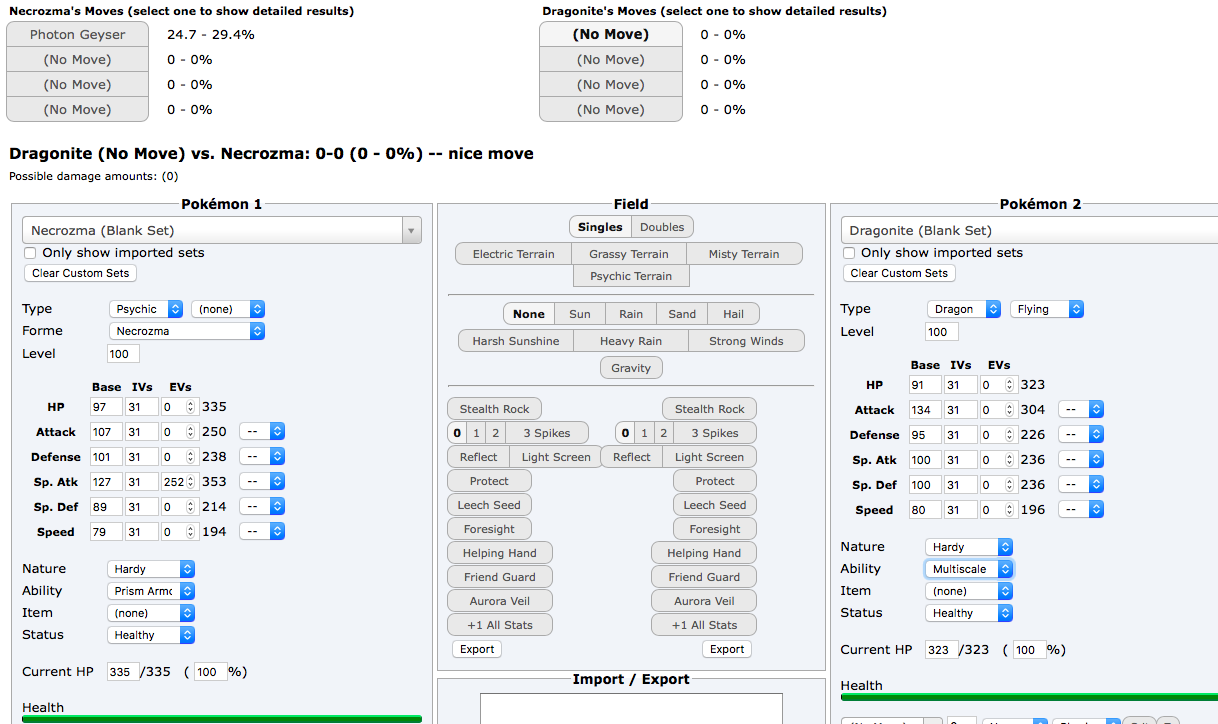Edit Dragonite HP Base stat field

coord(925,385)
